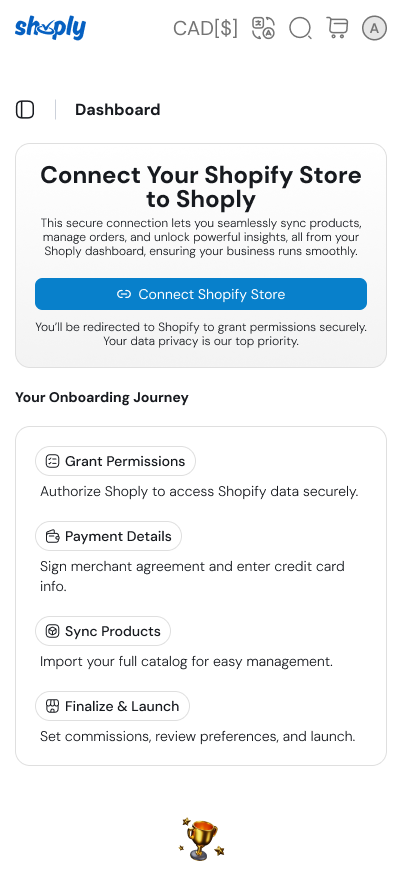Click the link icon inside Connect button
402x874 pixels.
[124, 294]
